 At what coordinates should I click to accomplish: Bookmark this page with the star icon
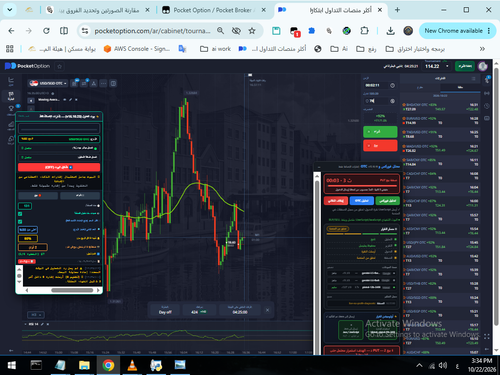(252, 31)
